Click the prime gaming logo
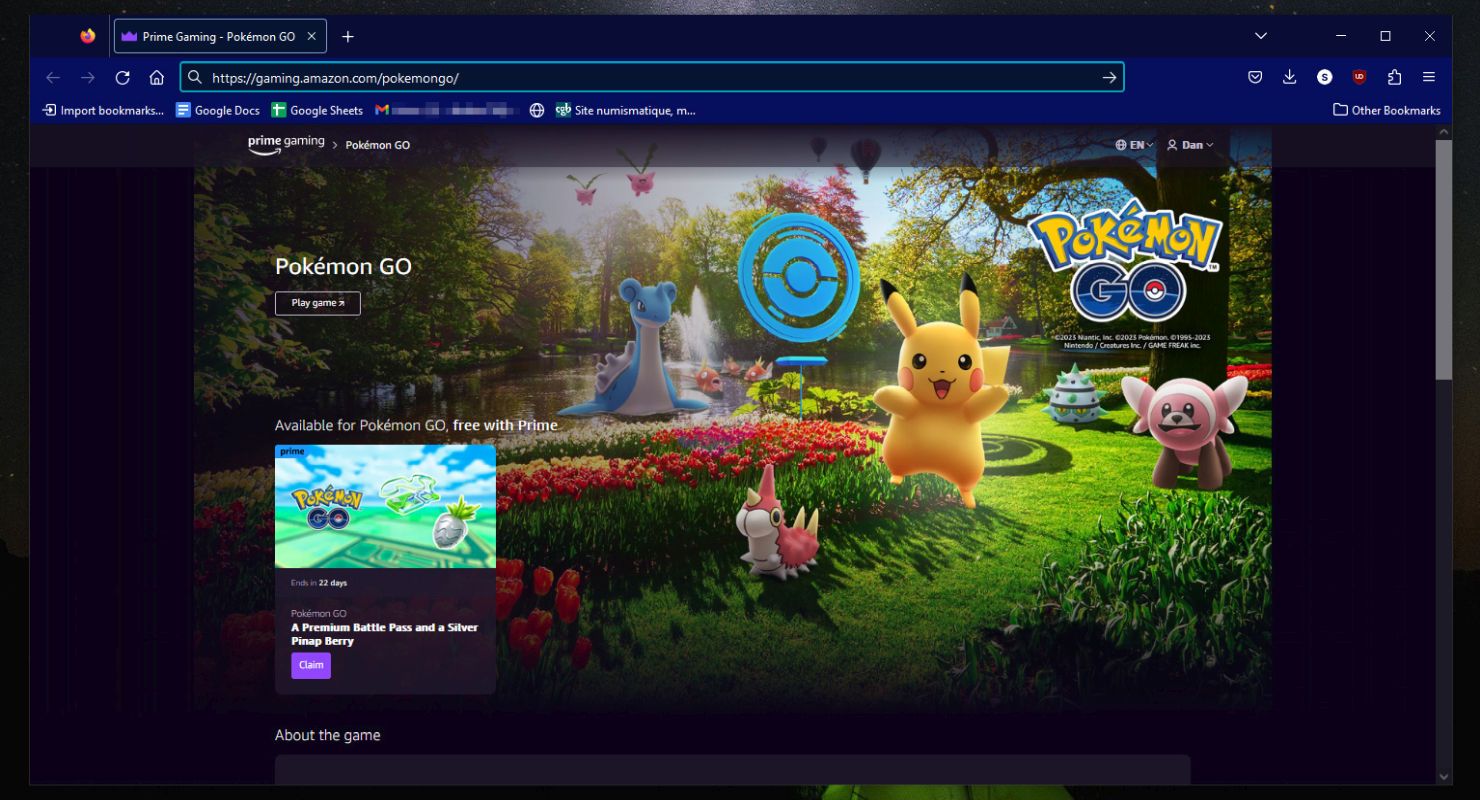The height and width of the screenshot is (800, 1480). (x=286, y=144)
